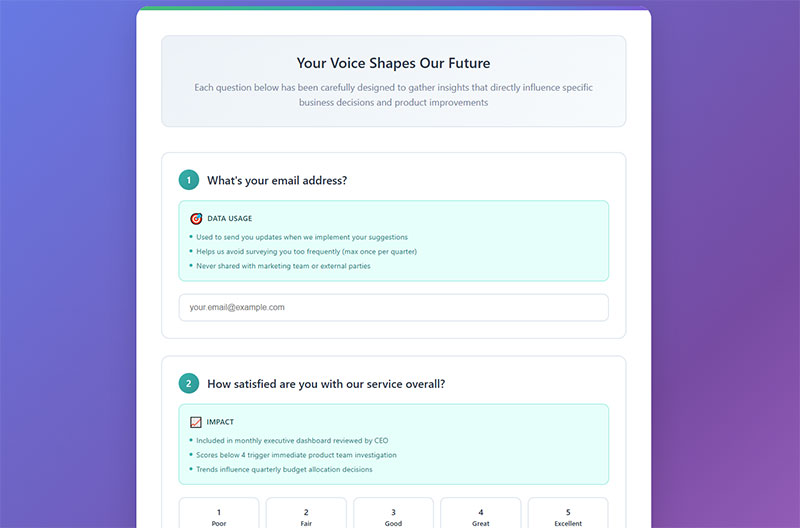Click the 'Your Voice Shapes Our Future' heading
This screenshot has height=528, width=800.
(393, 63)
